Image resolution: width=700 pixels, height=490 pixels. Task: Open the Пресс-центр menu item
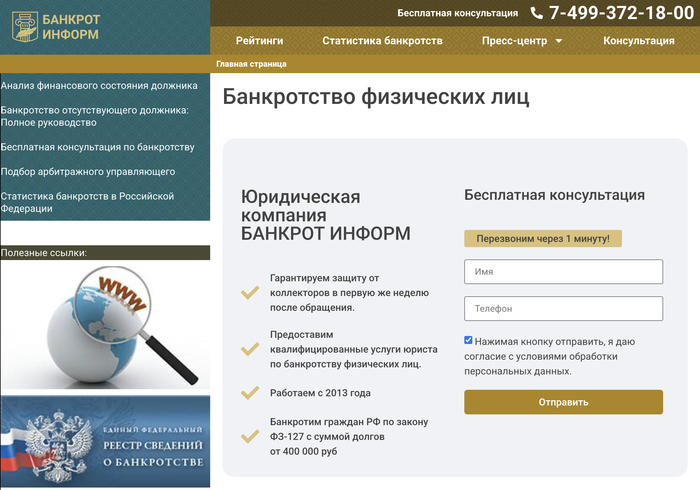point(514,41)
